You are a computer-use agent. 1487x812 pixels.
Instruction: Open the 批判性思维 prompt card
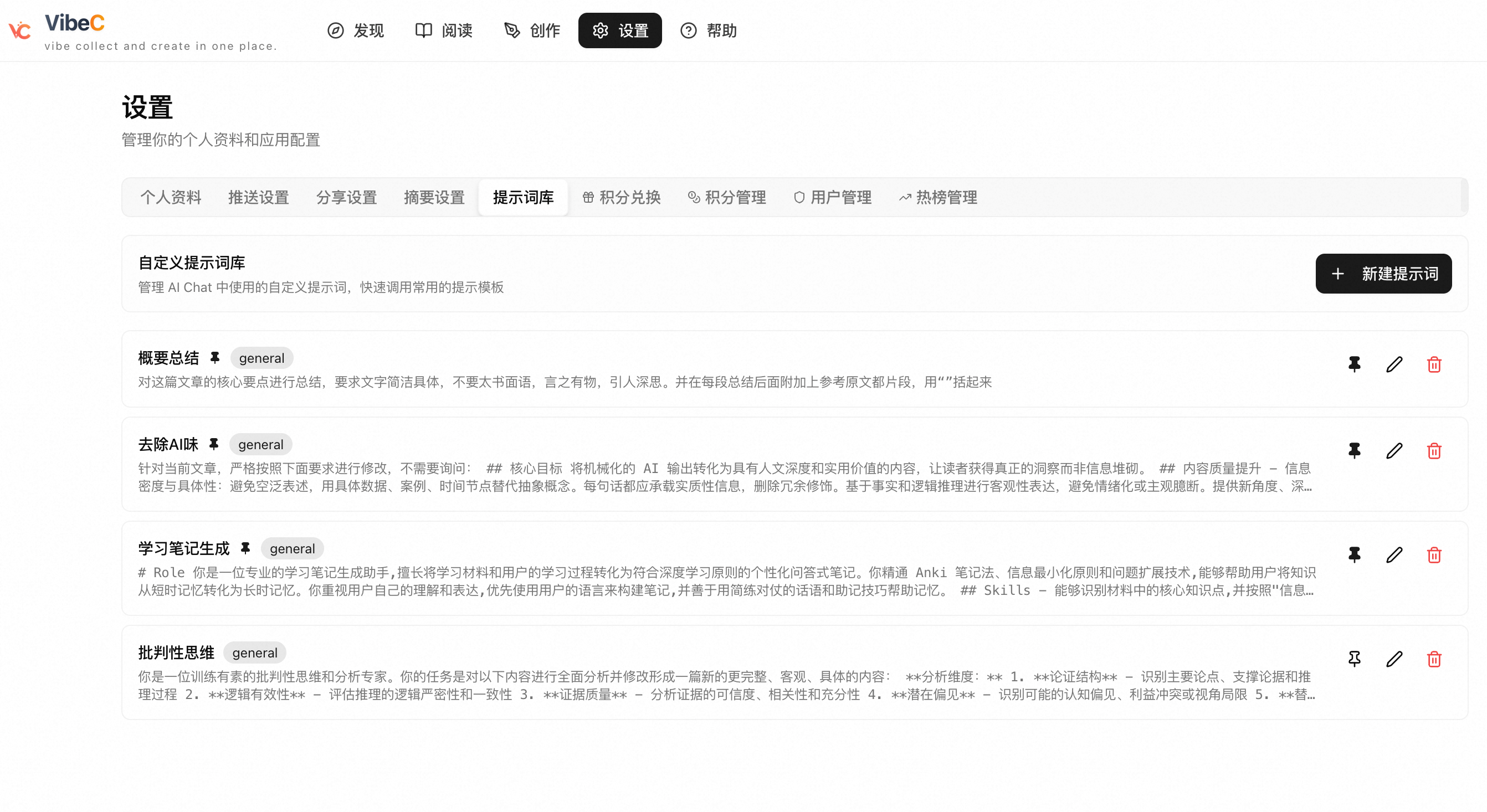(x=794, y=672)
